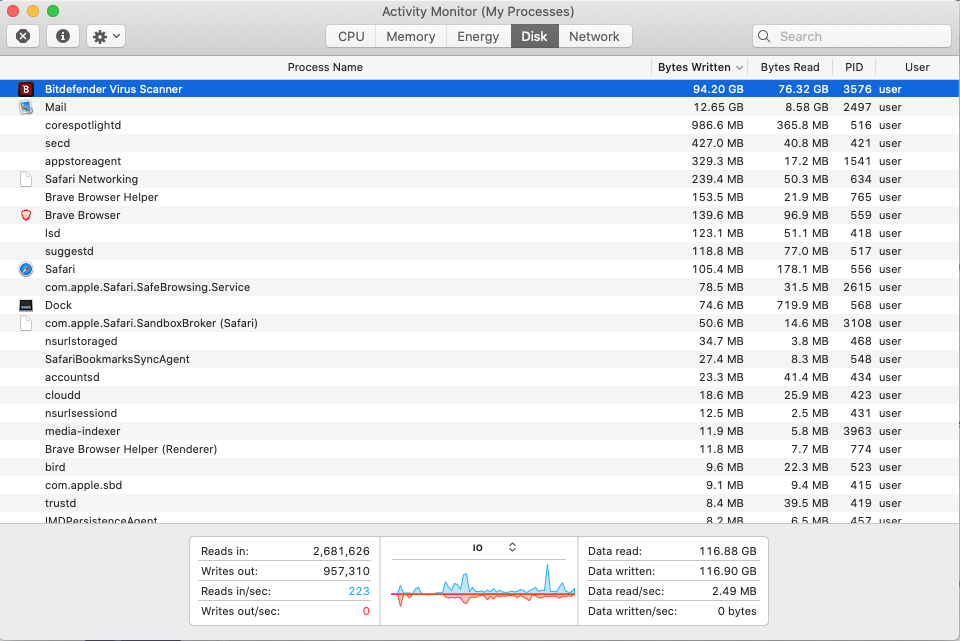Click PID 3963 for media-indexer
The width and height of the screenshot is (960, 641).
pyautogui.click(x=857, y=432)
